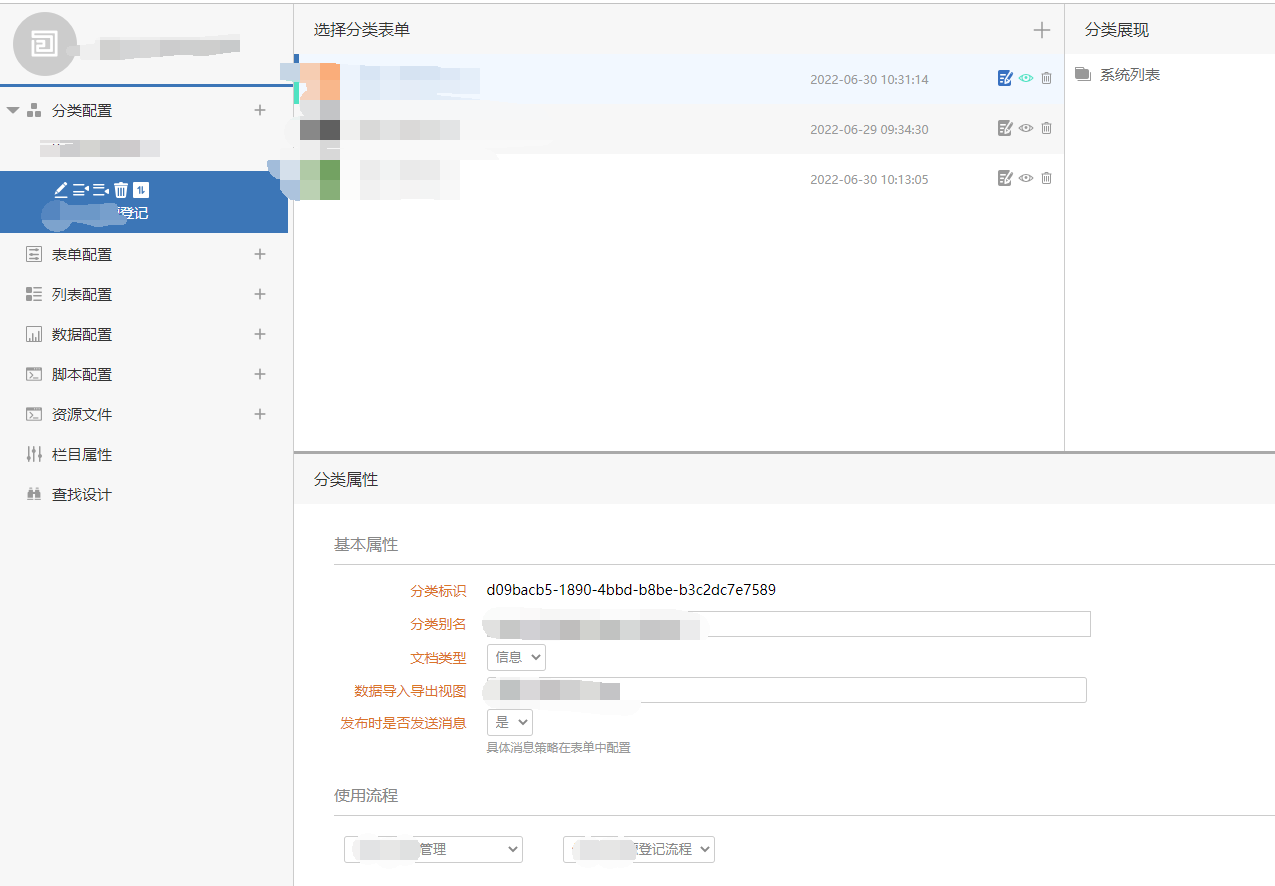
Task: Click edit form icon on 10:13:05 row
Action: 1005,178
